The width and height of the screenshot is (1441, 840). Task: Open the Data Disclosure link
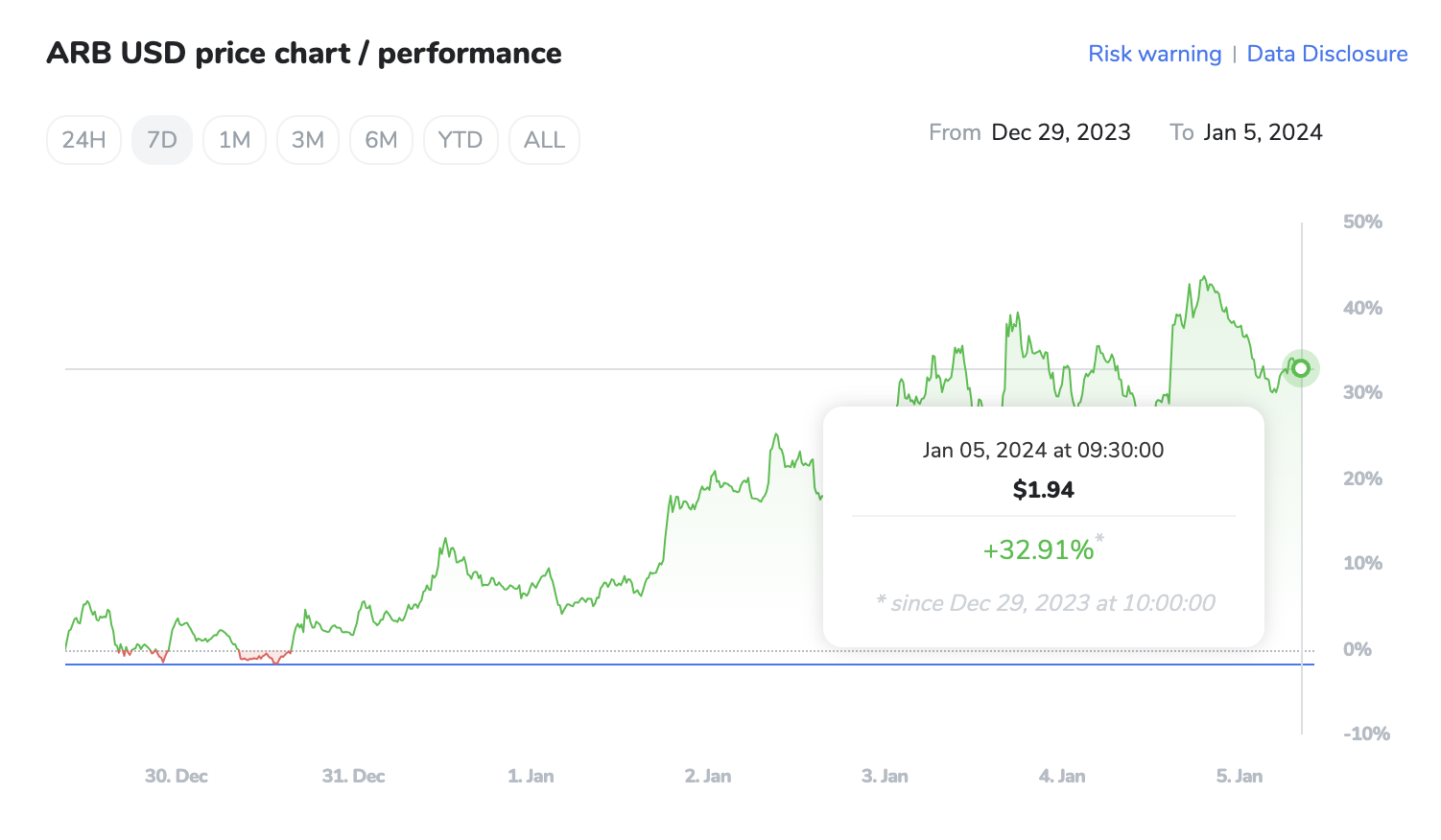point(1327,54)
